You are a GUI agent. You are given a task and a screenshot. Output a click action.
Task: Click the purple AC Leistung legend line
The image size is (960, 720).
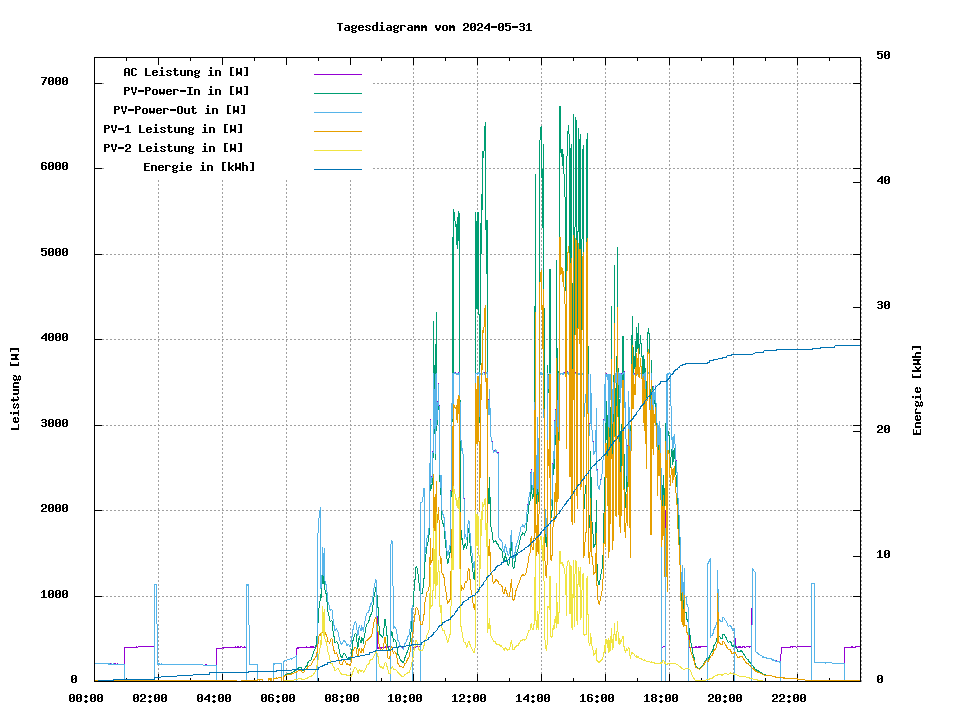click(337, 73)
